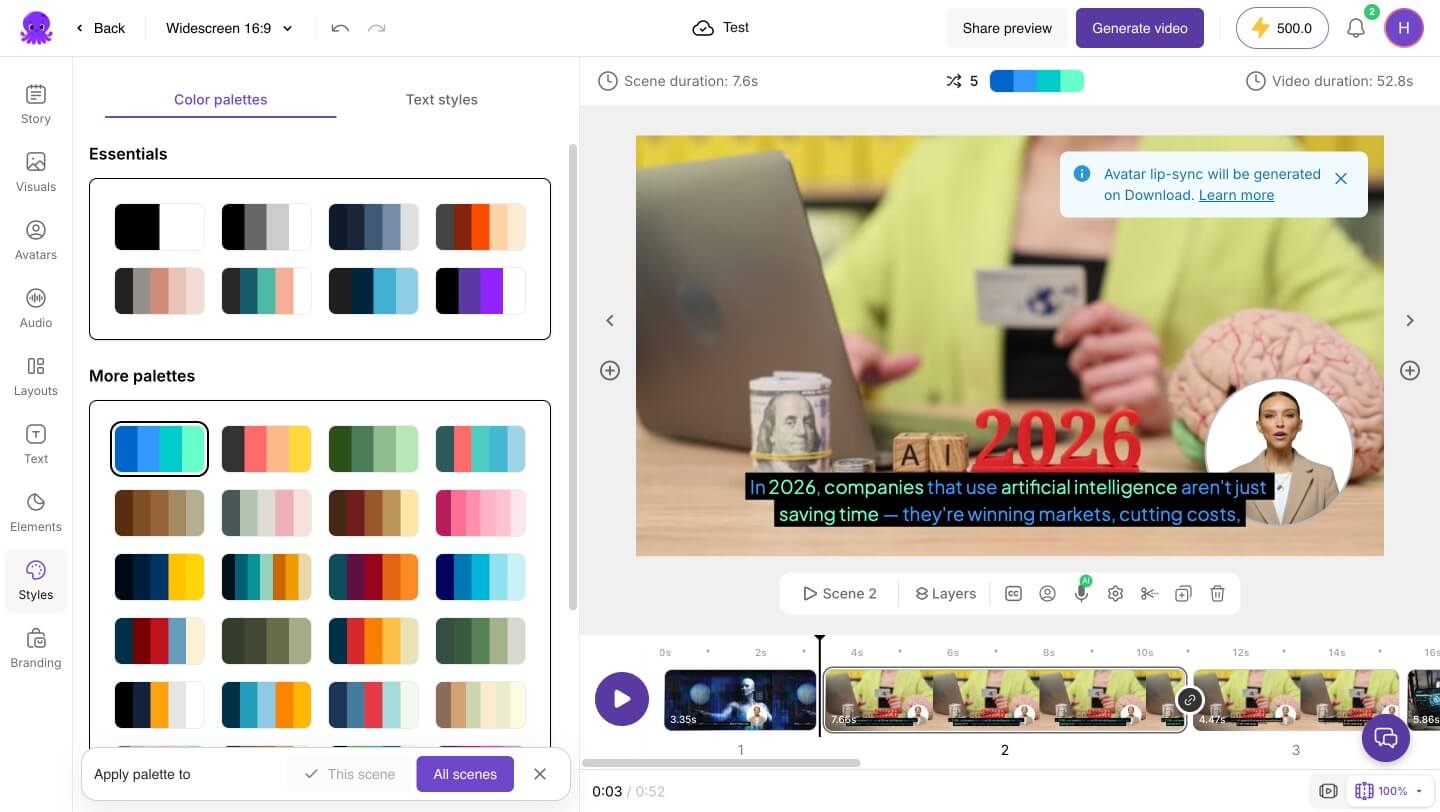
Task: Click the redo arrow icon
Action: click(377, 28)
